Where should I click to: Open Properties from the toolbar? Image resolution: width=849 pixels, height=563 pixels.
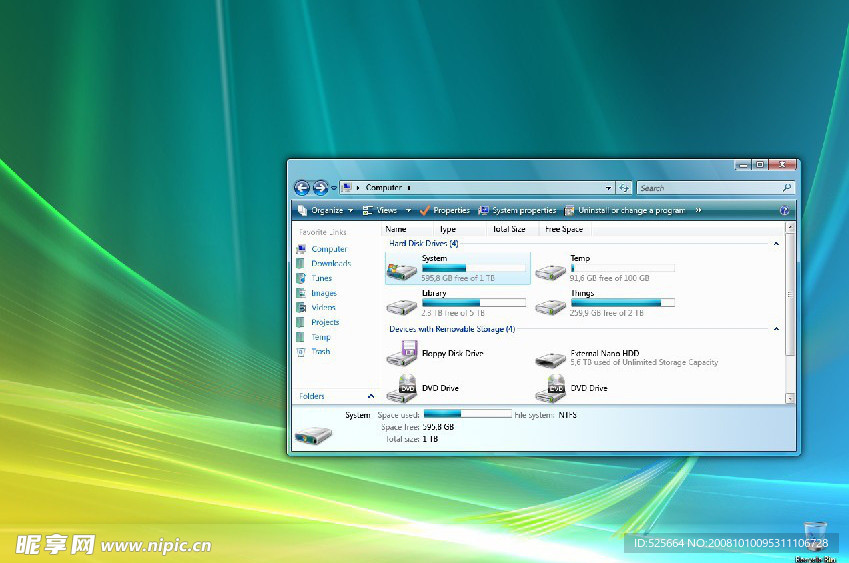tap(445, 210)
